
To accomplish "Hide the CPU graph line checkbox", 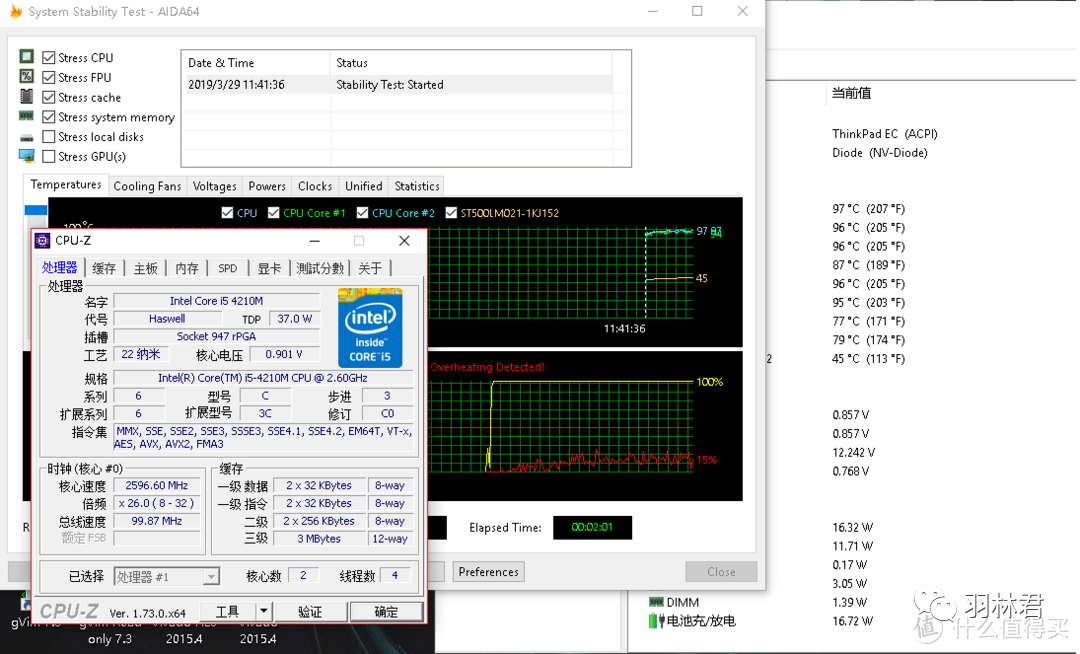I will [x=227, y=213].
